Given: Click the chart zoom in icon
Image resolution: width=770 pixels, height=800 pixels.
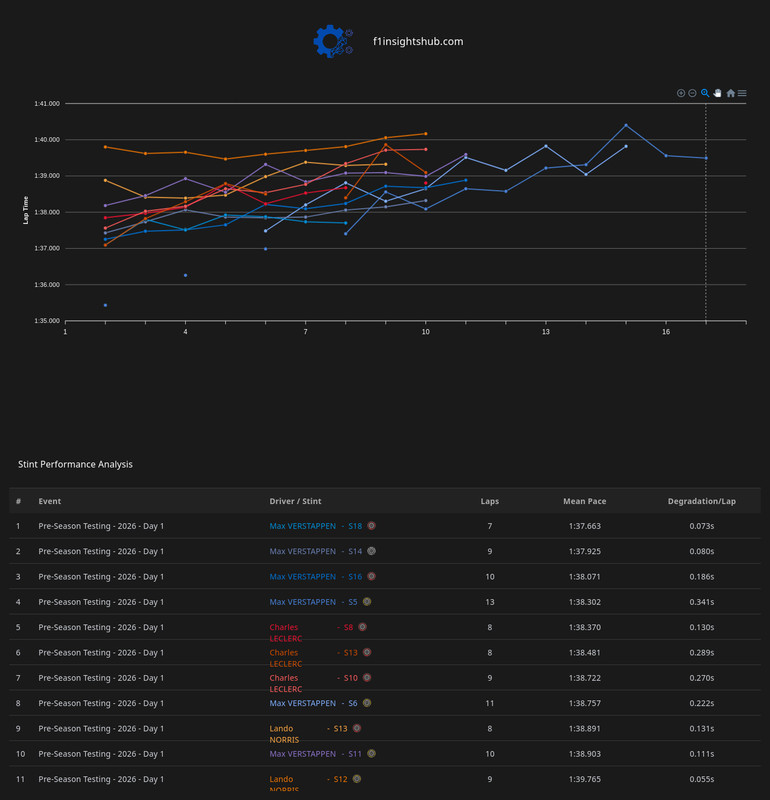Looking at the screenshot, I should coord(681,93).
